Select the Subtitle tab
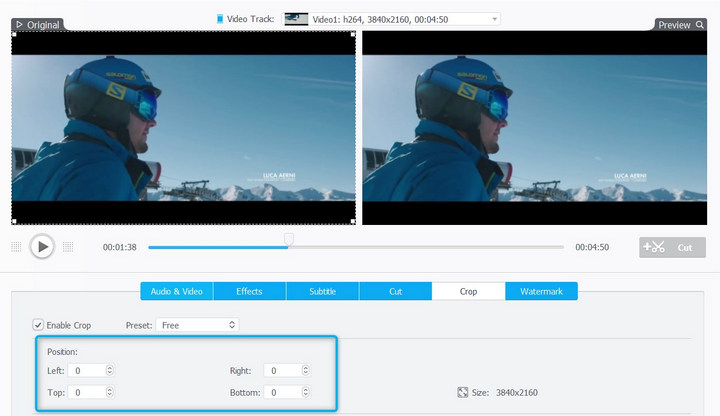 click(x=322, y=291)
